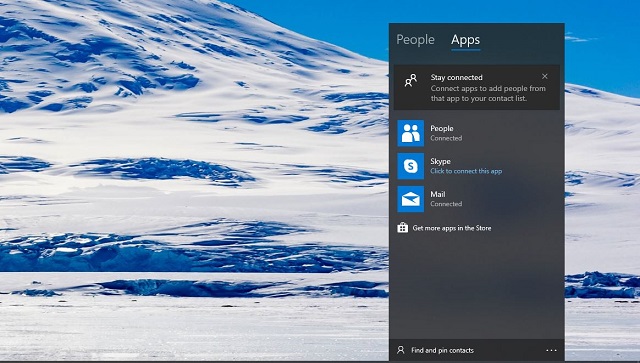Select the Apps tab
This screenshot has height=363, width=640.
click(465, 40)
